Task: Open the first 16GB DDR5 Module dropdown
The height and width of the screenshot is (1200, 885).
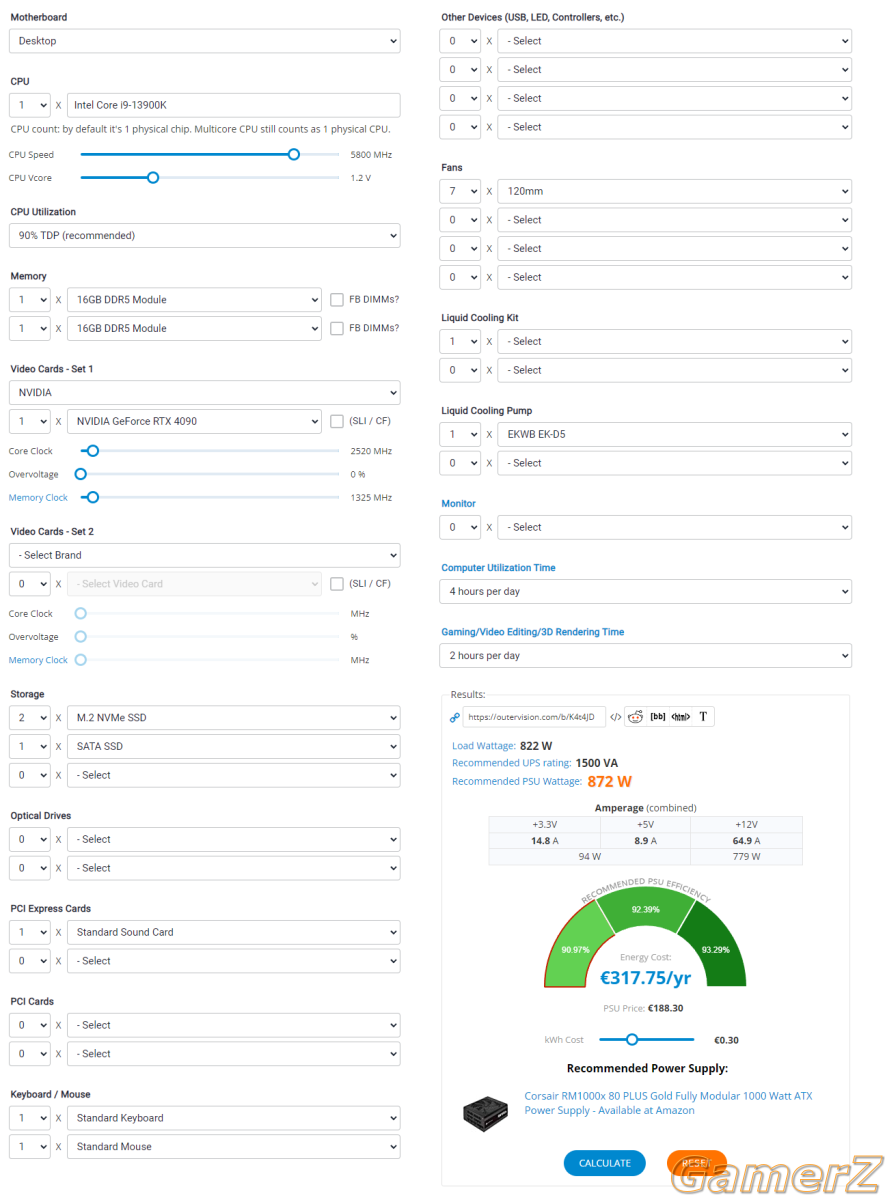Action: pos(194,299)
